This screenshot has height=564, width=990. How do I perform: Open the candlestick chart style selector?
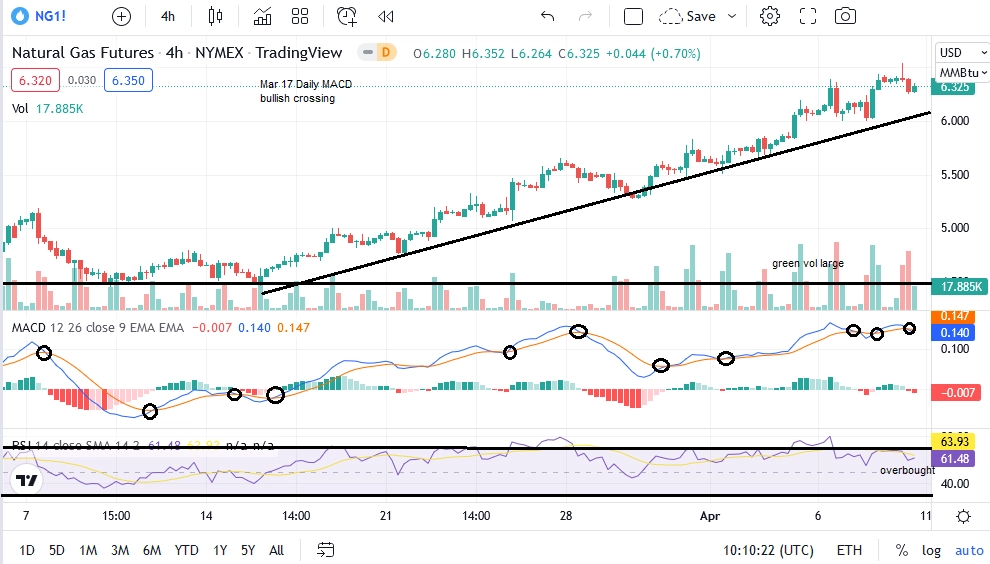point(215,16)
